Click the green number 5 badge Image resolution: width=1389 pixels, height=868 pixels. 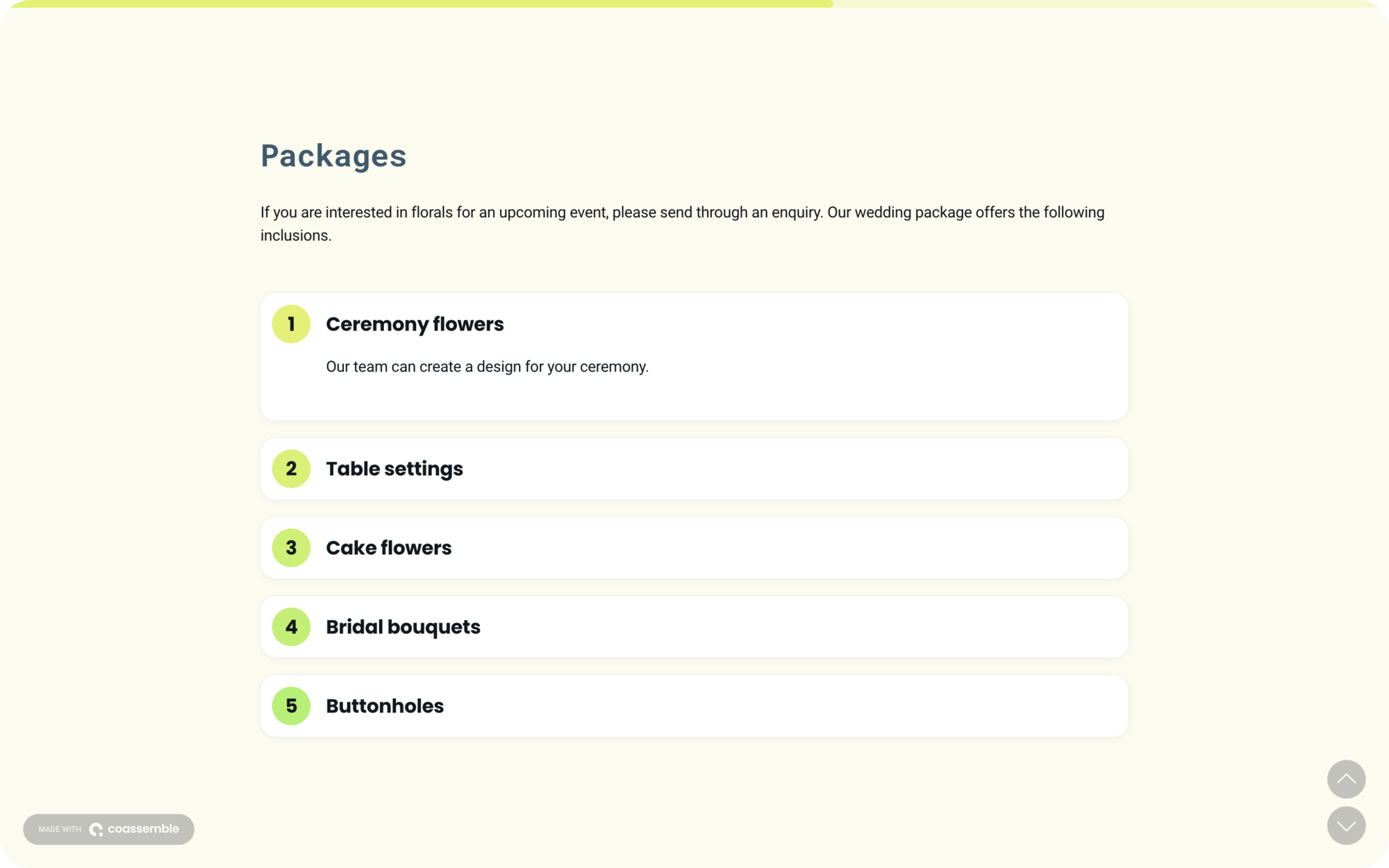(291, 706)
